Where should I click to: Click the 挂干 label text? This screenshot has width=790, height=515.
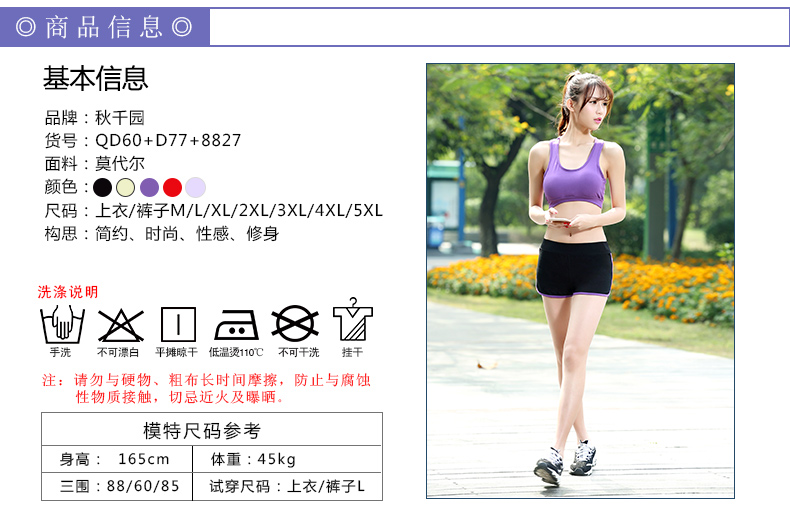tap(352, 352)
